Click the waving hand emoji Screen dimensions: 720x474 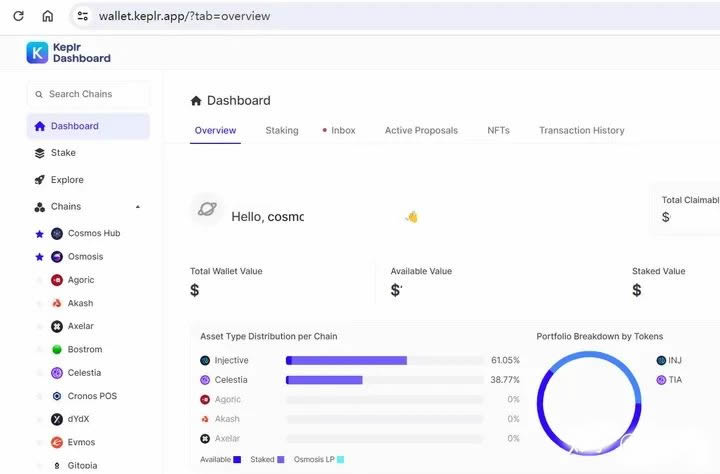tap(412, 217)
